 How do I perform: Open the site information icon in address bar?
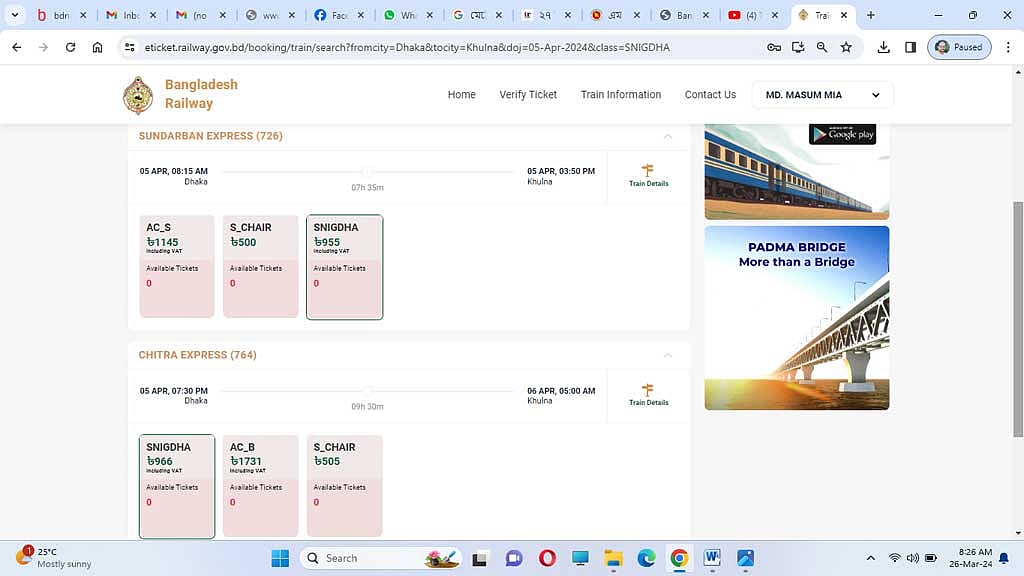tap(130, 47)
